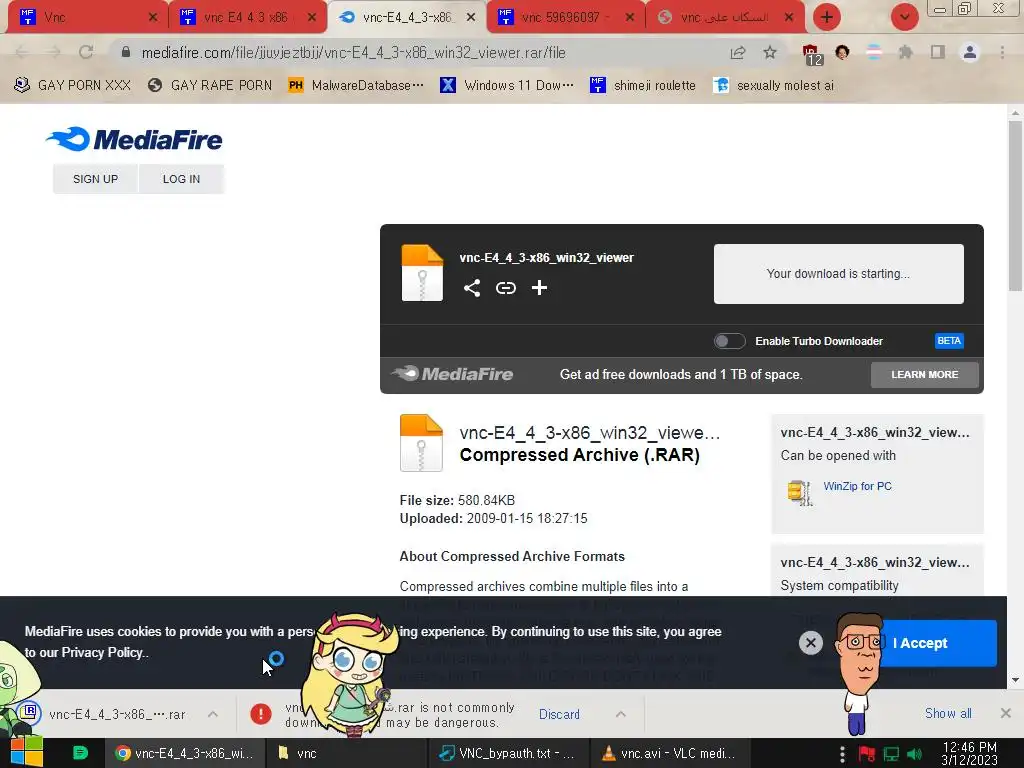The height and width of the screenshot is (768, 1024).
Task: Reload the page
Action: coord(86,52)
